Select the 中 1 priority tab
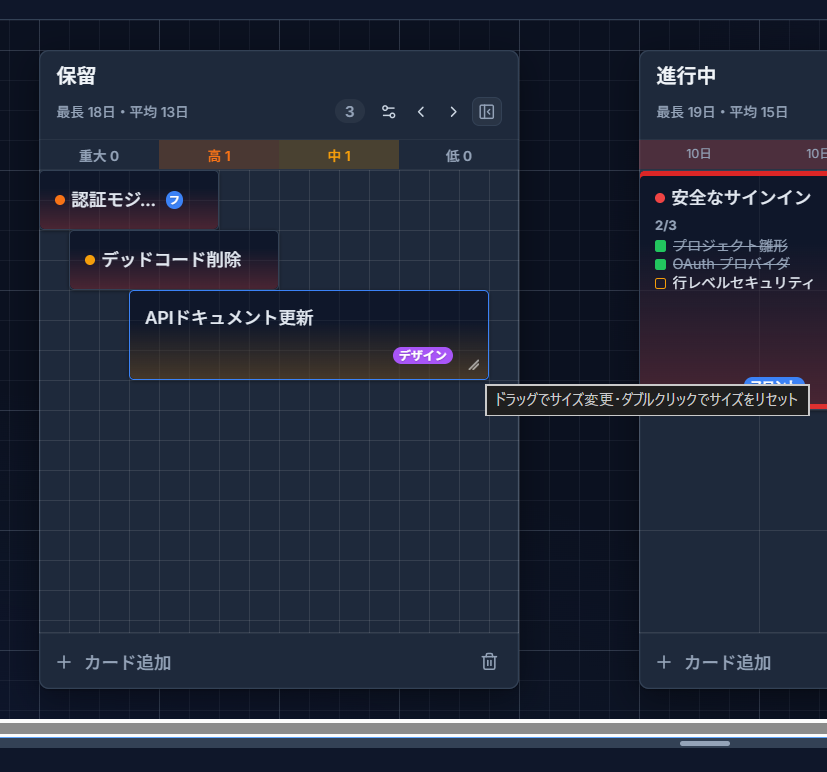 339,156
